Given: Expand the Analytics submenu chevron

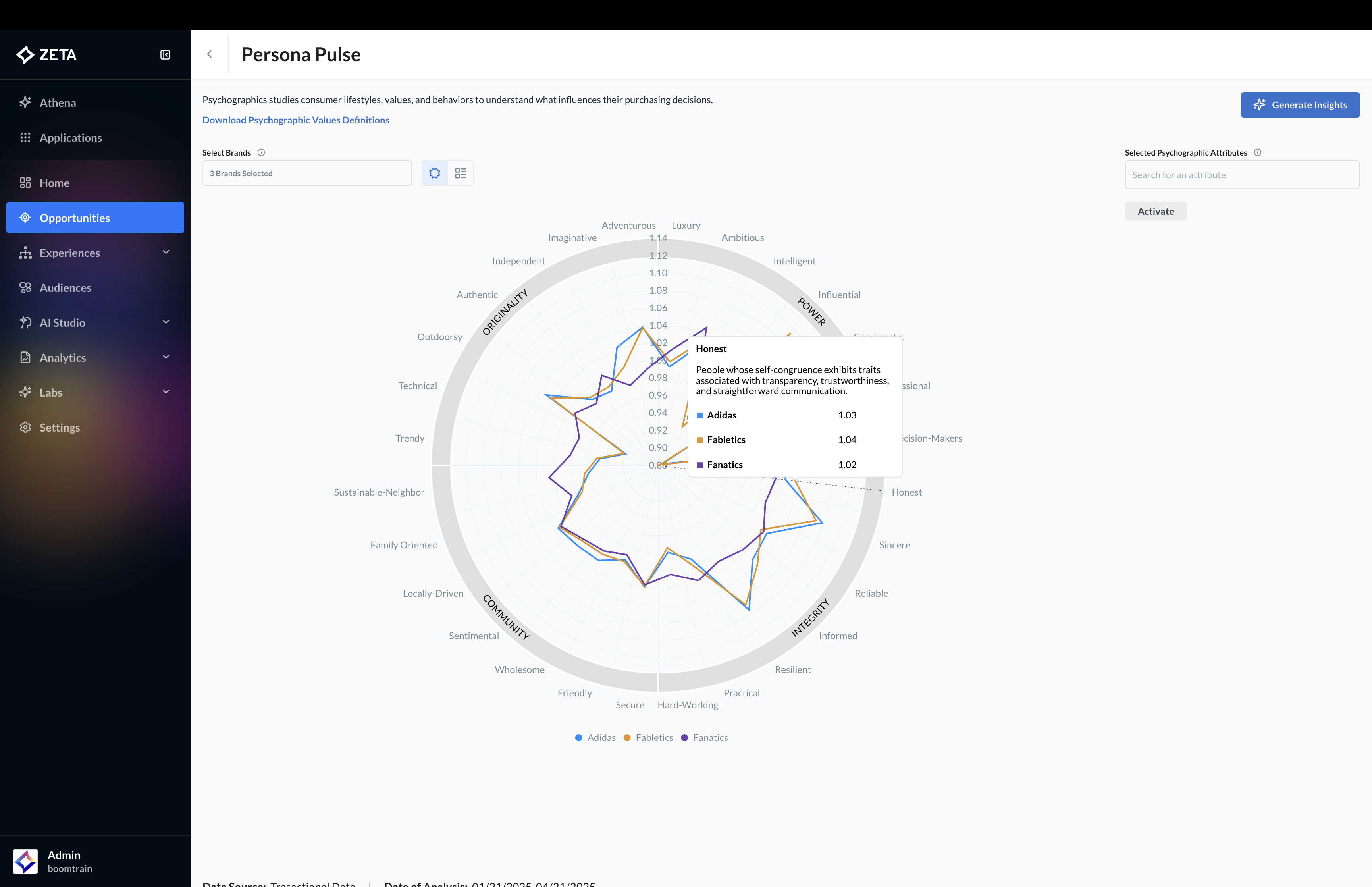Looking at the screenshot, I should [x=166, y=357].
